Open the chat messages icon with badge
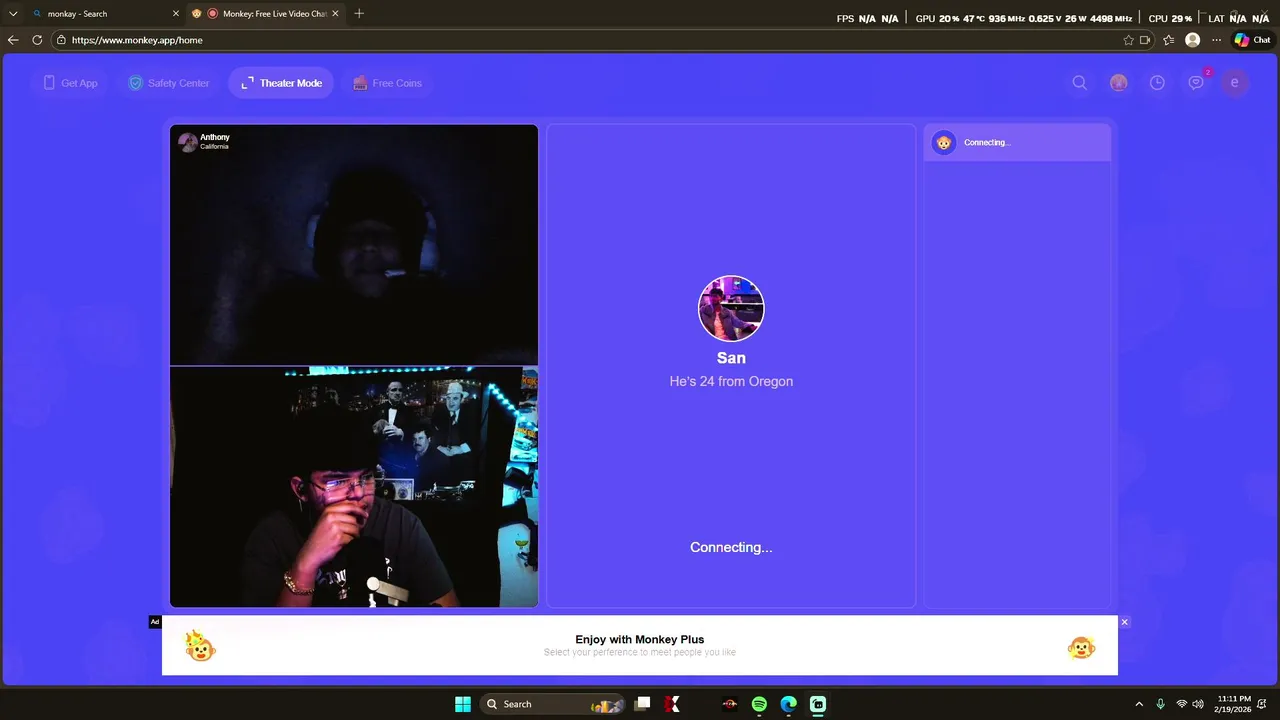 [x=1196, y=83]
